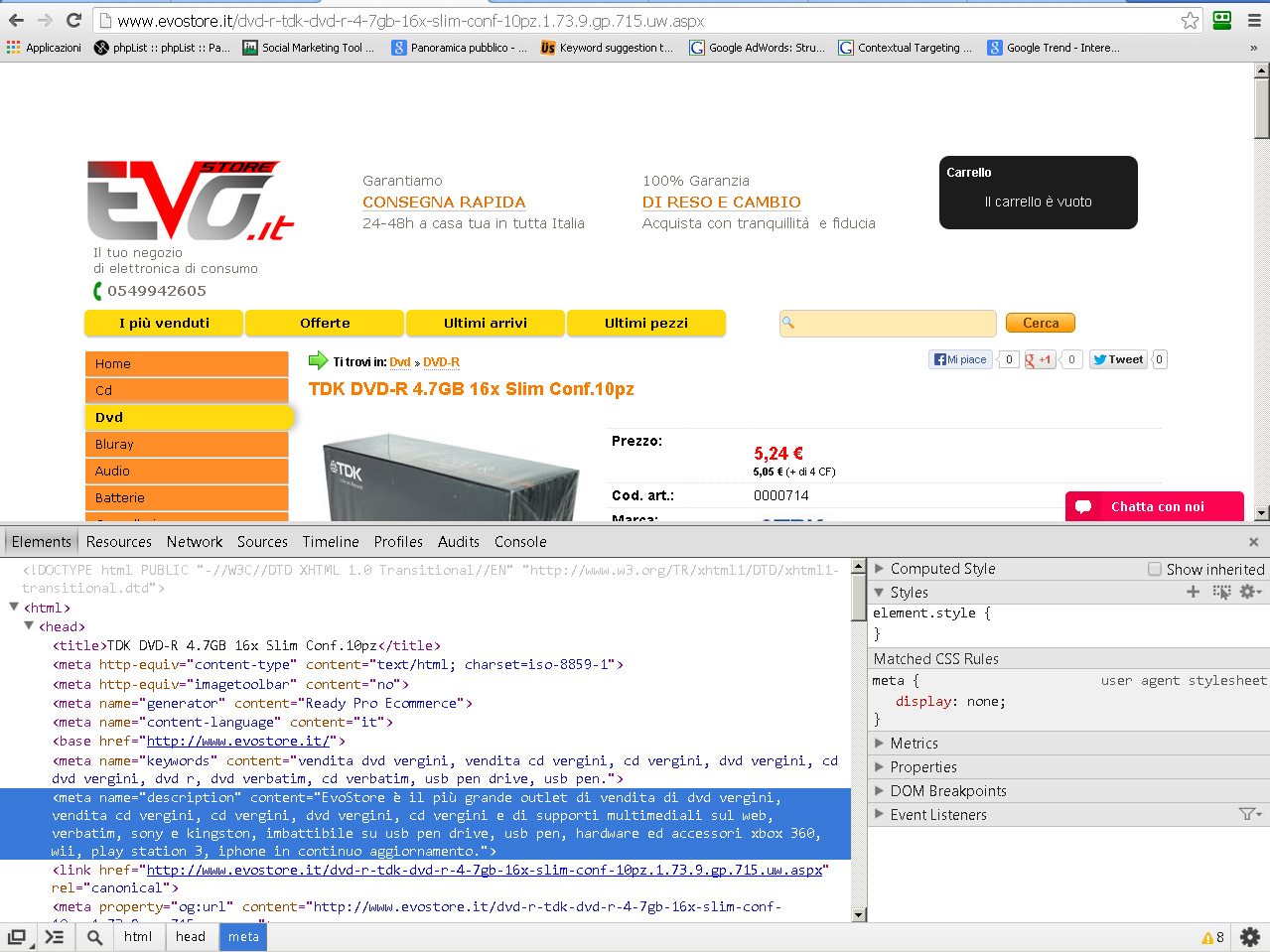Select Bluray in category sidebar
The image size is (1270, 952).
(187, 444)
